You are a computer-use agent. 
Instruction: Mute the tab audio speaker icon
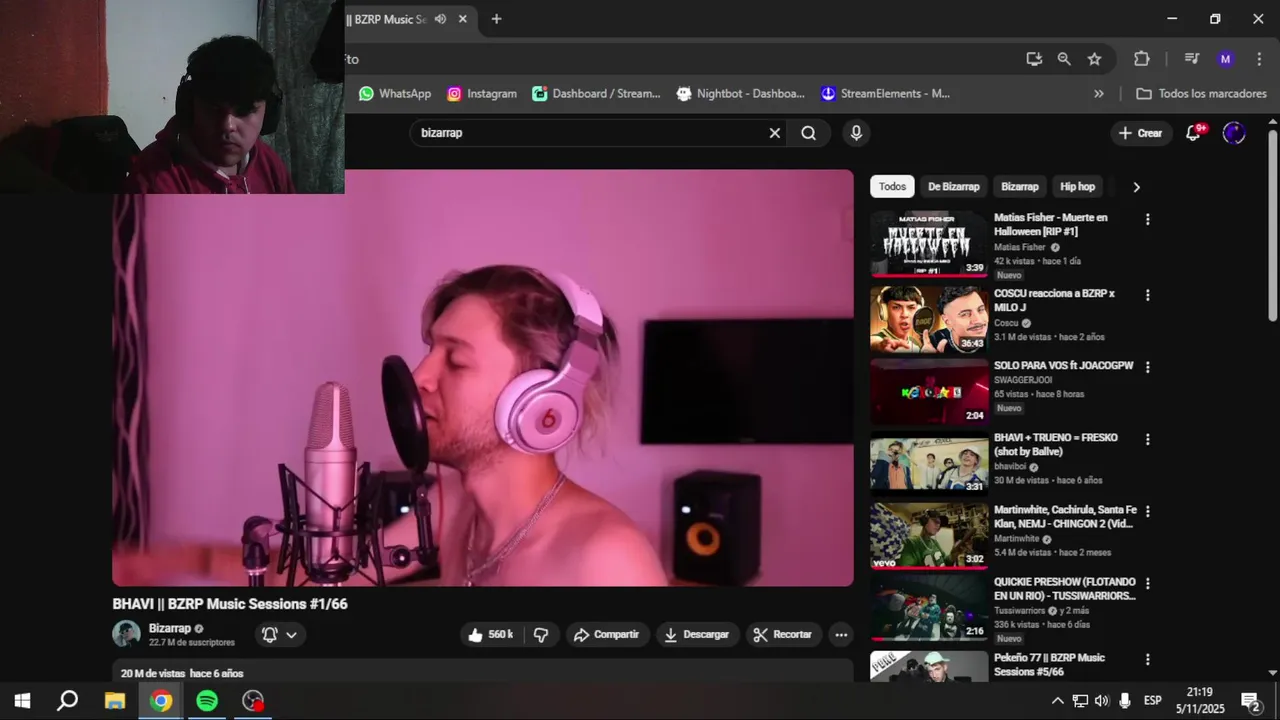pos(440,19)
